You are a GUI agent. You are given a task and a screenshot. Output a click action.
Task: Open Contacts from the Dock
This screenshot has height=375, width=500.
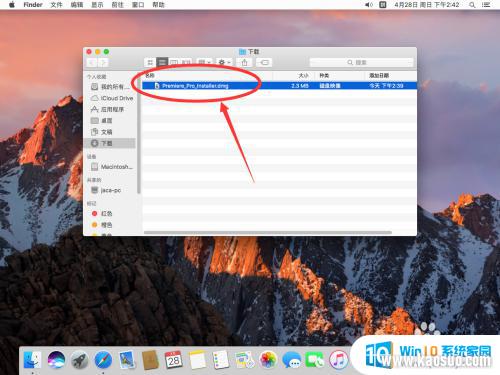click(150, 360)
